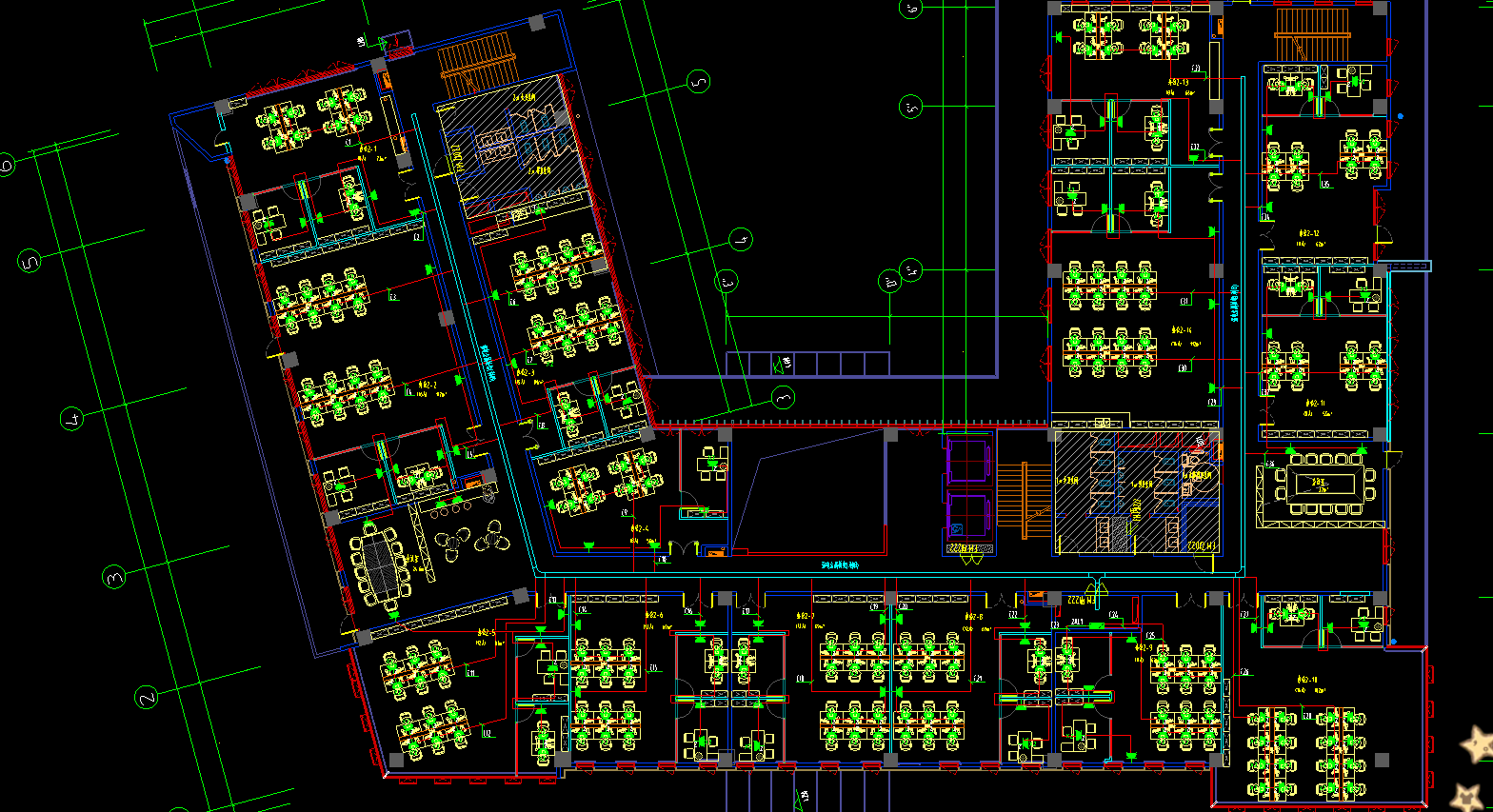Screen dimensions: 1493x812
Task: Pick the room label 2-14 text
Action: [1181, 330]
